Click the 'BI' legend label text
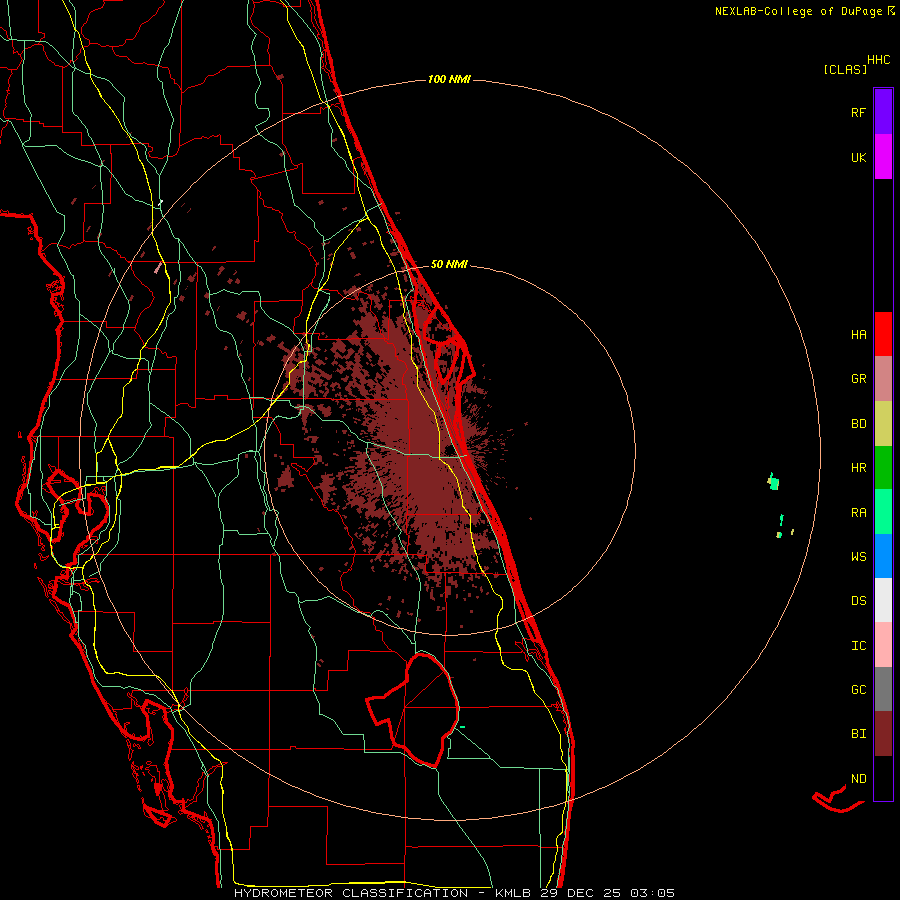Screen dimensions: 900x900 pyautogui.click(x=858, y=734)
